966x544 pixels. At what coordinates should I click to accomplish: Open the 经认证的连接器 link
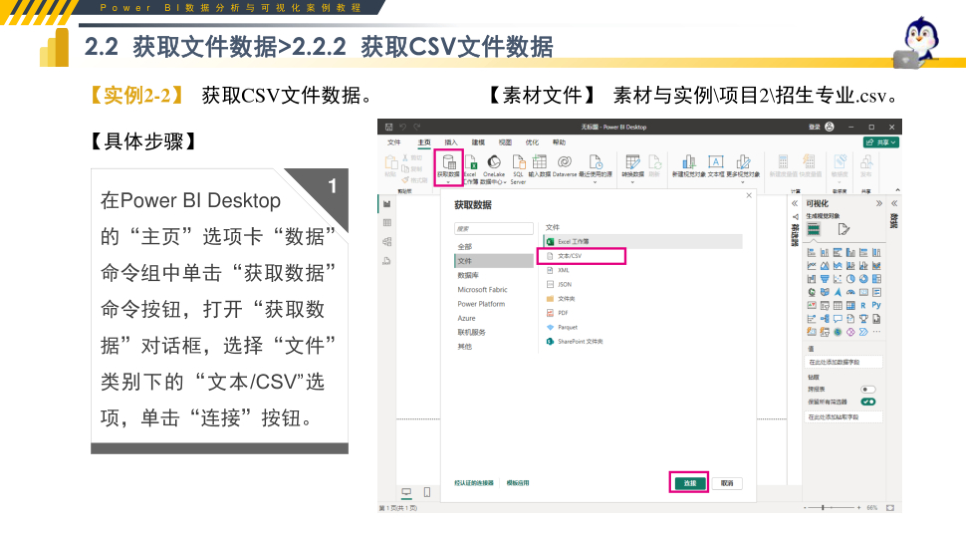tap(474, 483)
